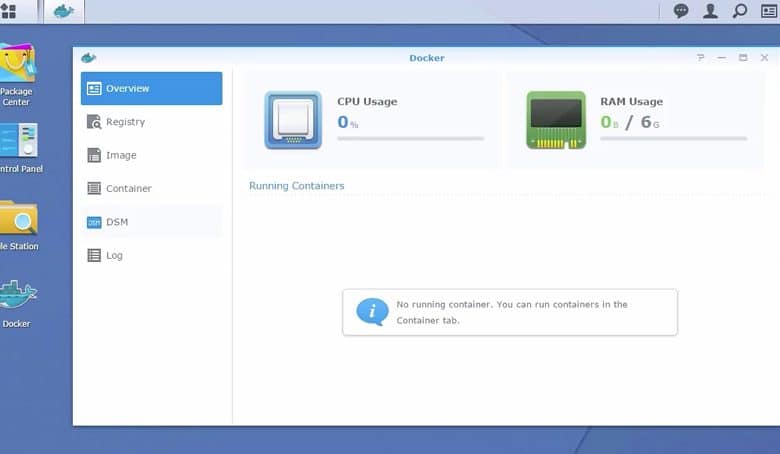Click the RAM module icon

[556, 120]
